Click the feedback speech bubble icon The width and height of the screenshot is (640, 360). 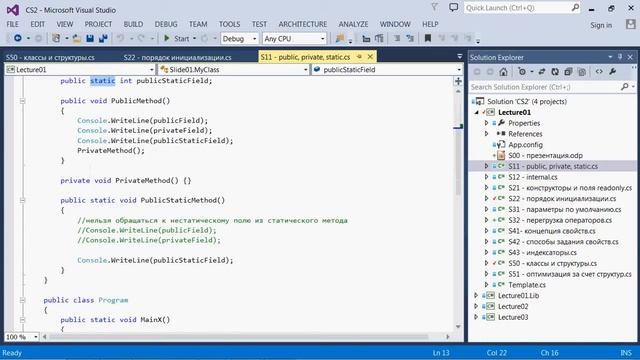point(453,7)
